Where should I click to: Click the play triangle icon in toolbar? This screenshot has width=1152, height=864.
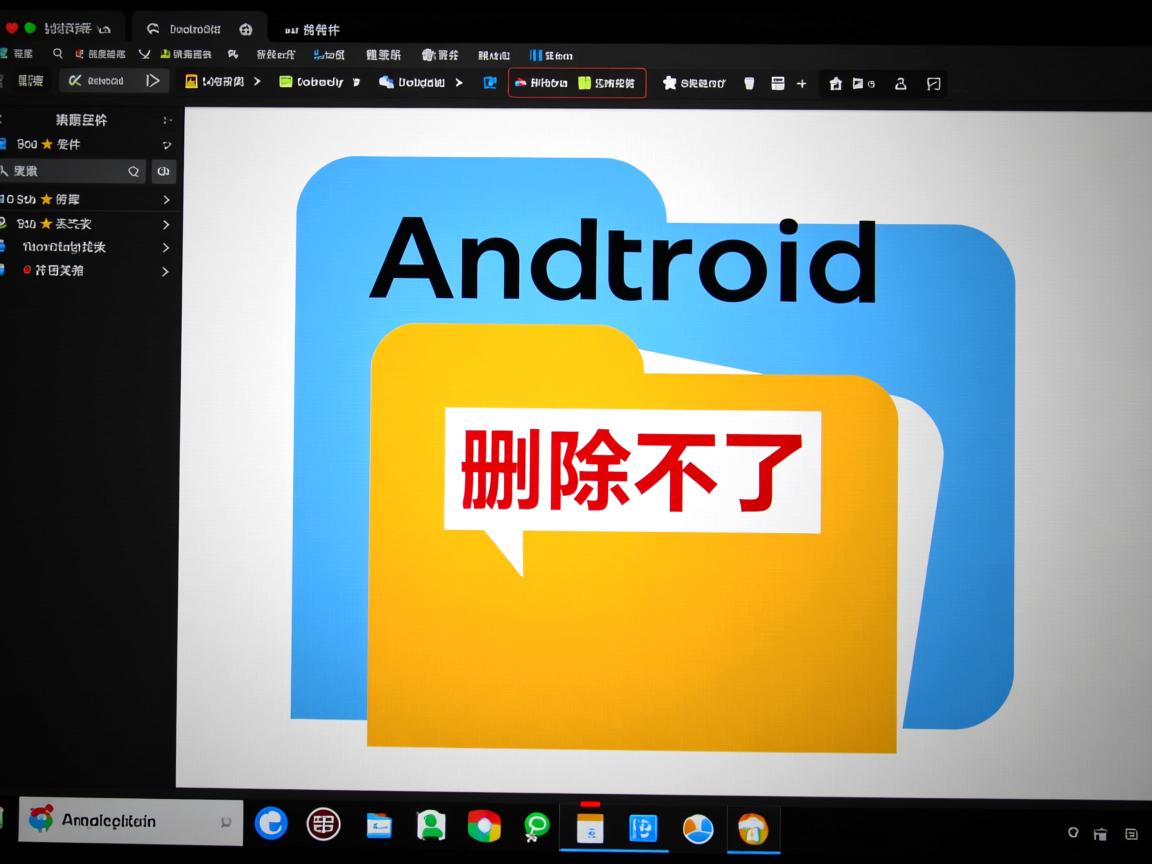coord(152,81)
